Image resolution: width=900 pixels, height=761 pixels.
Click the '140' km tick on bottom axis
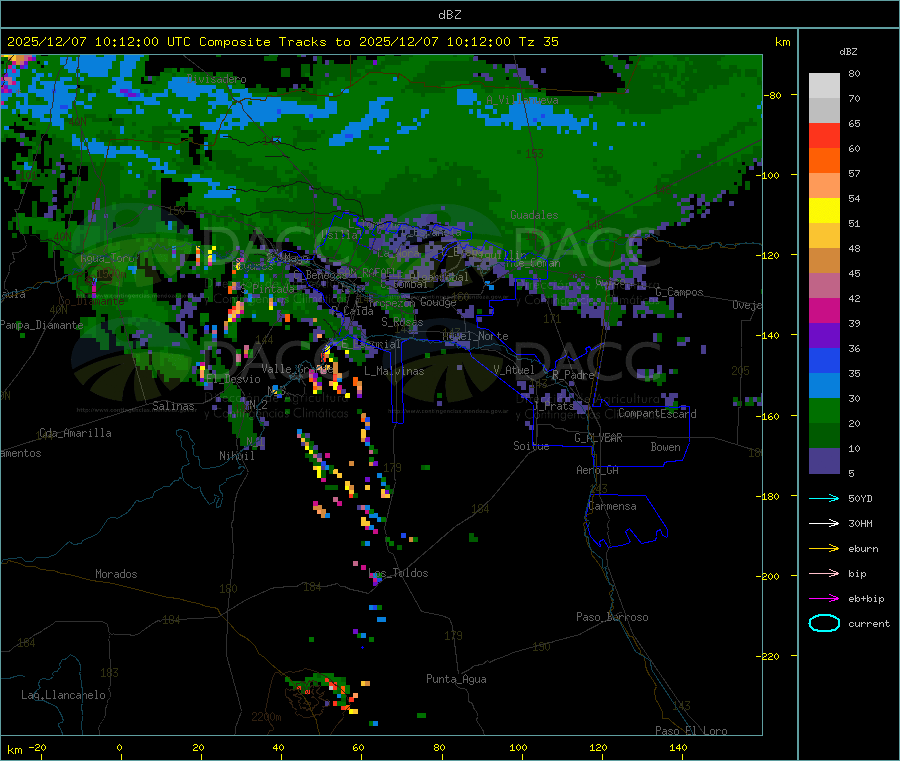coord(678,747)
